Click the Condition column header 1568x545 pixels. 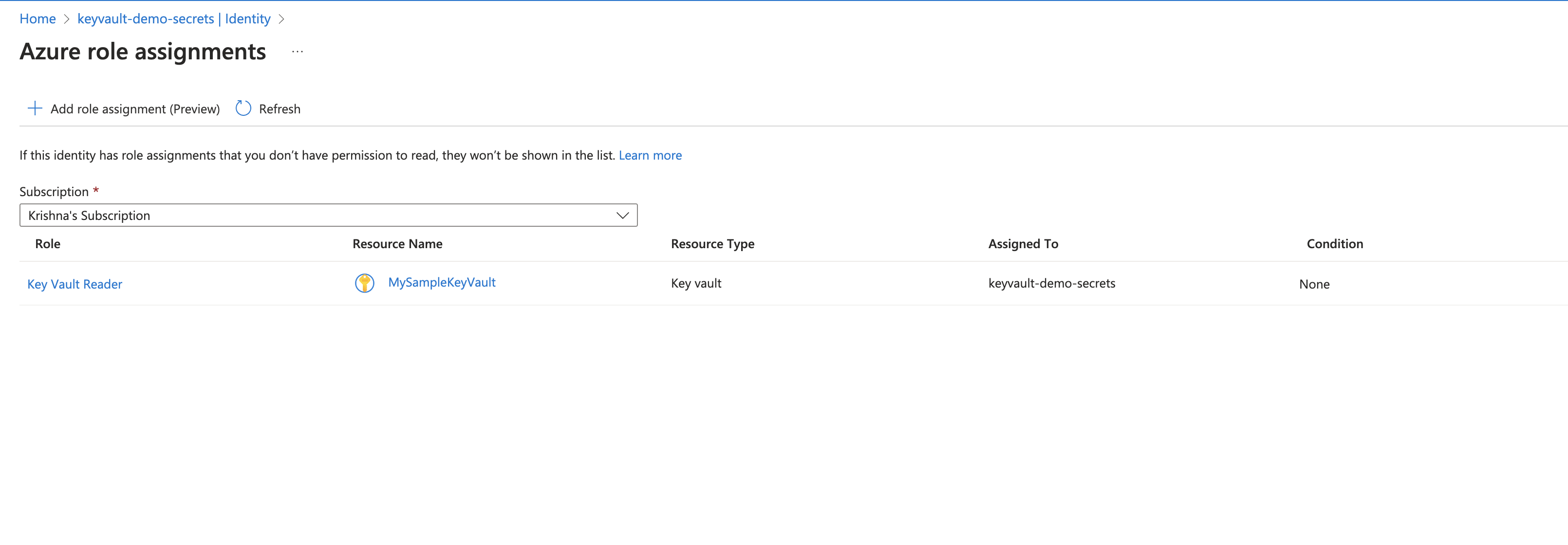pos(1335,243)
